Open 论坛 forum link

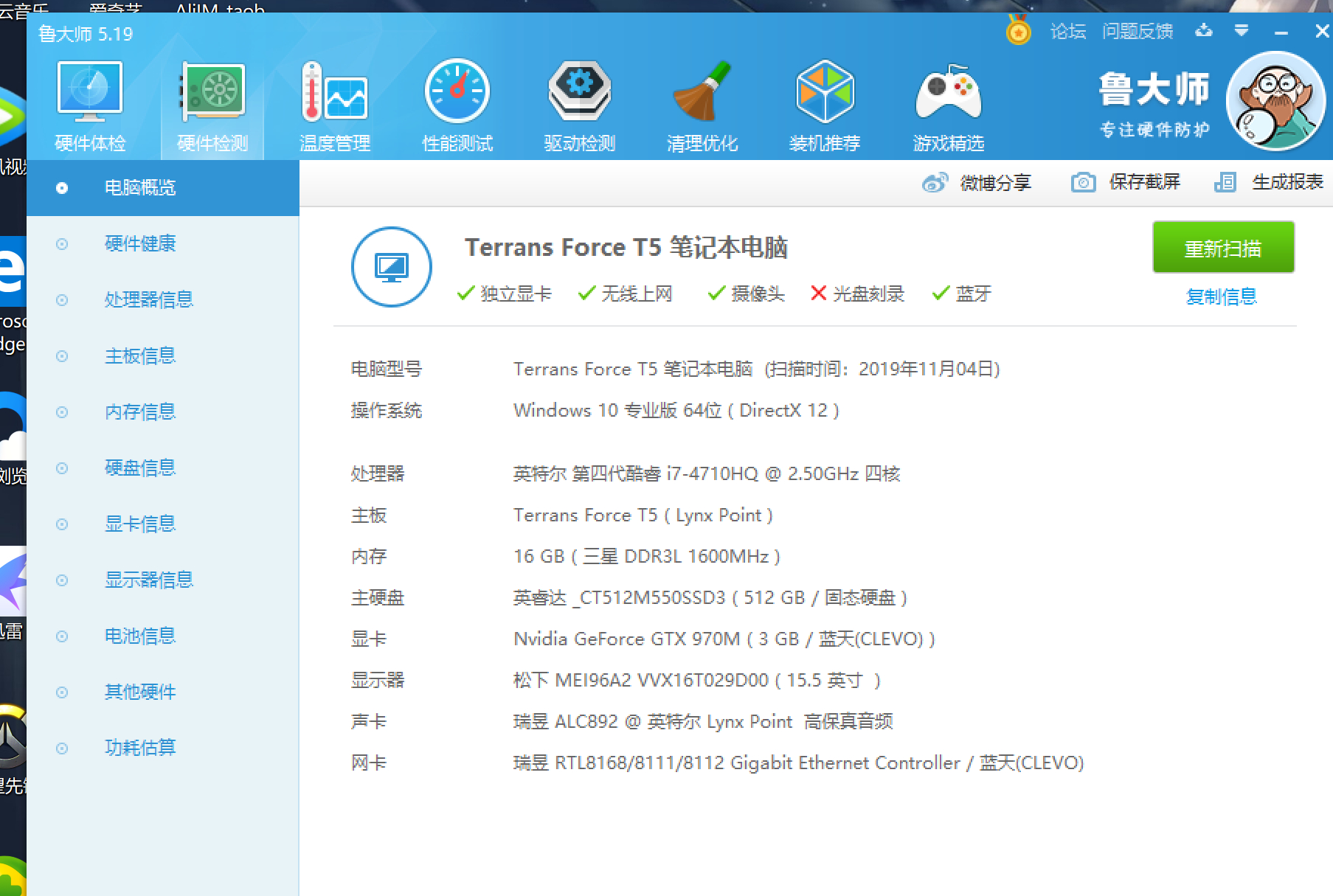pyautogui.click(x=1068, y=31)
